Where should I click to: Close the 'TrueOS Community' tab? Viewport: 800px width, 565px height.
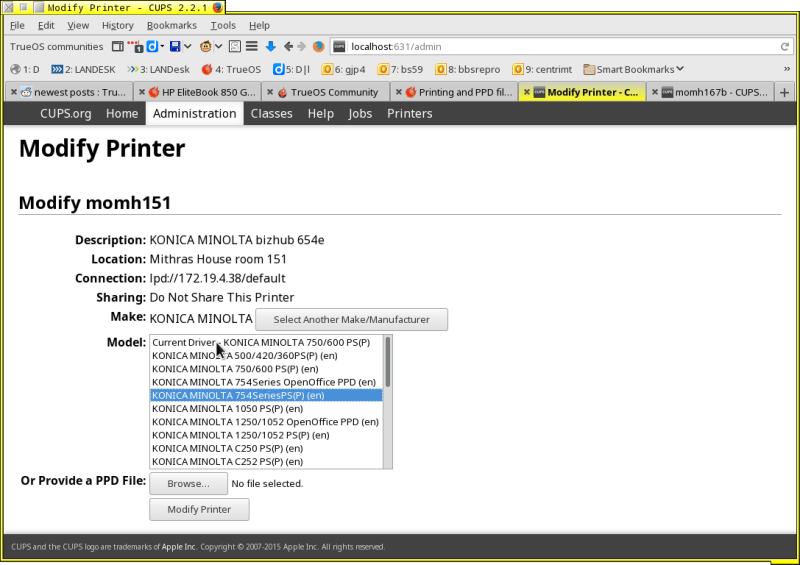270,92
